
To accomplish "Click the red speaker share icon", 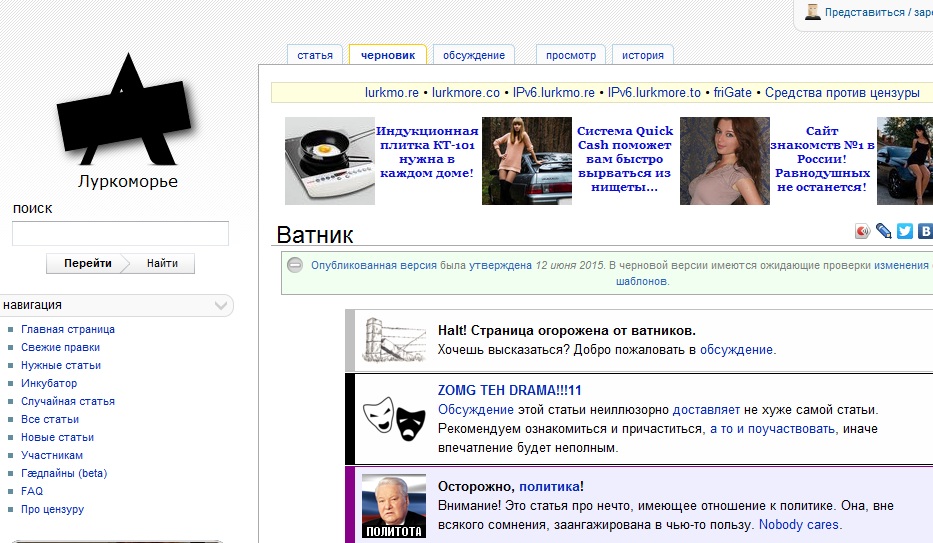I will coord(863,231).
